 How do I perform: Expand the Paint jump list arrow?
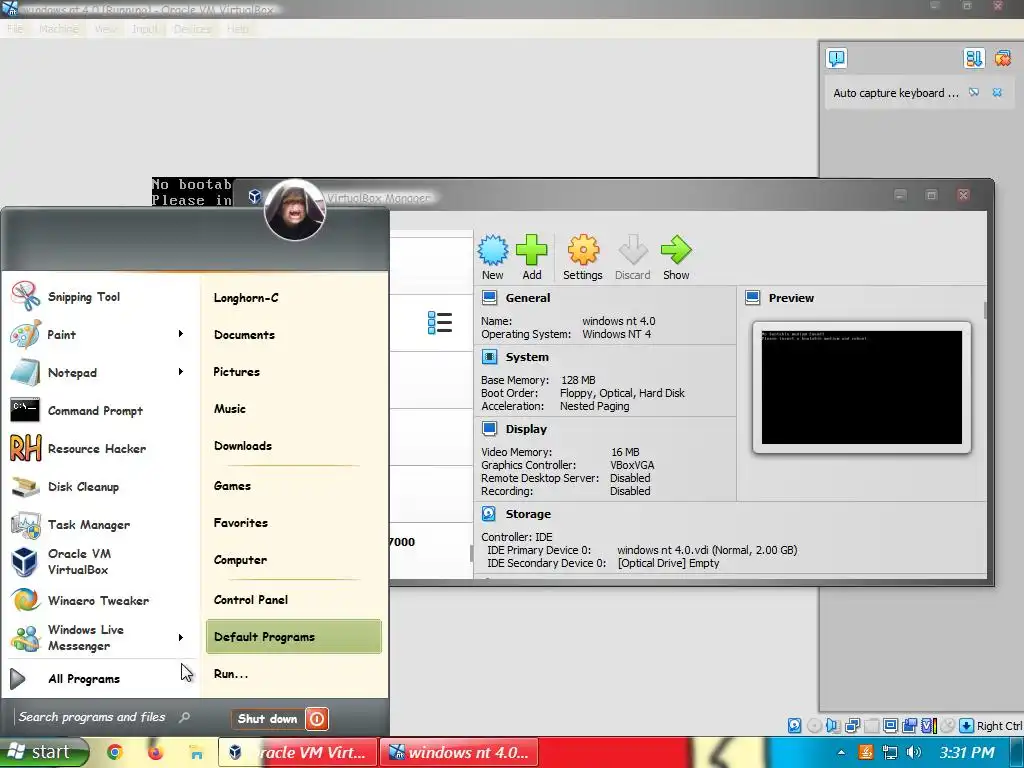[181, 334]
